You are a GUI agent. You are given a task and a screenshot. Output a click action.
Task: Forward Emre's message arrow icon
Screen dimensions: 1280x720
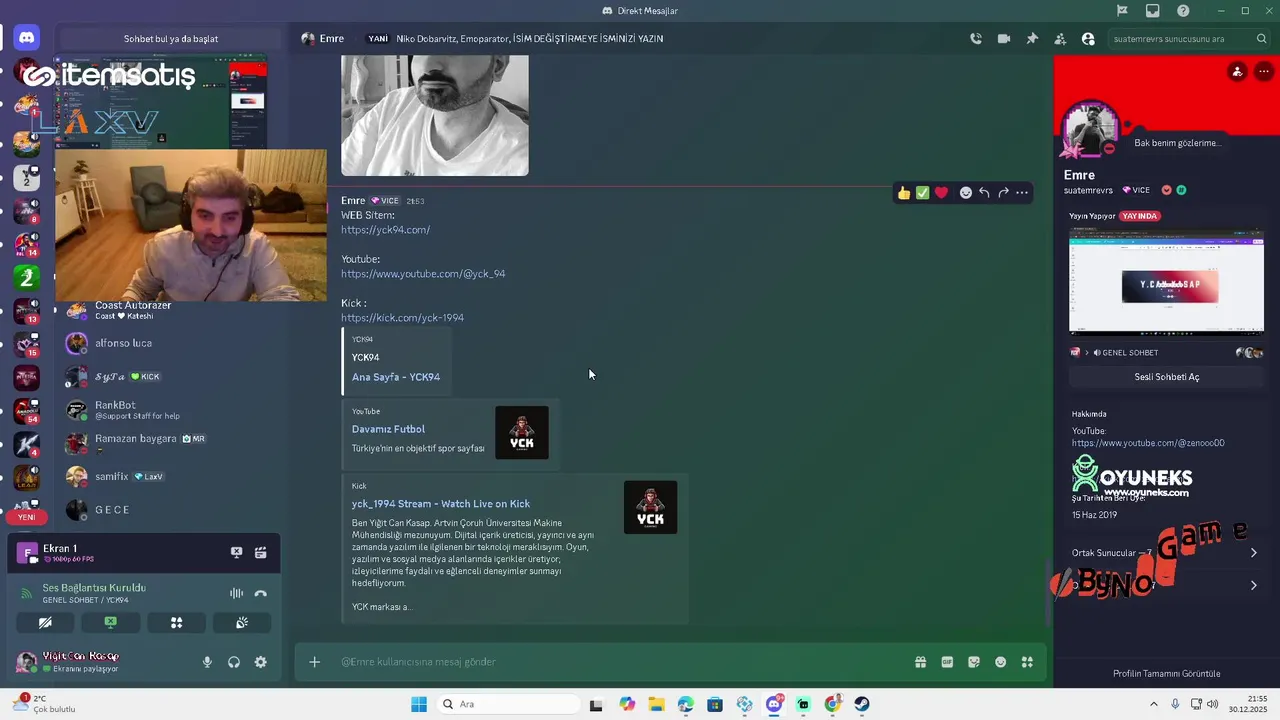tap(1003, 193)
